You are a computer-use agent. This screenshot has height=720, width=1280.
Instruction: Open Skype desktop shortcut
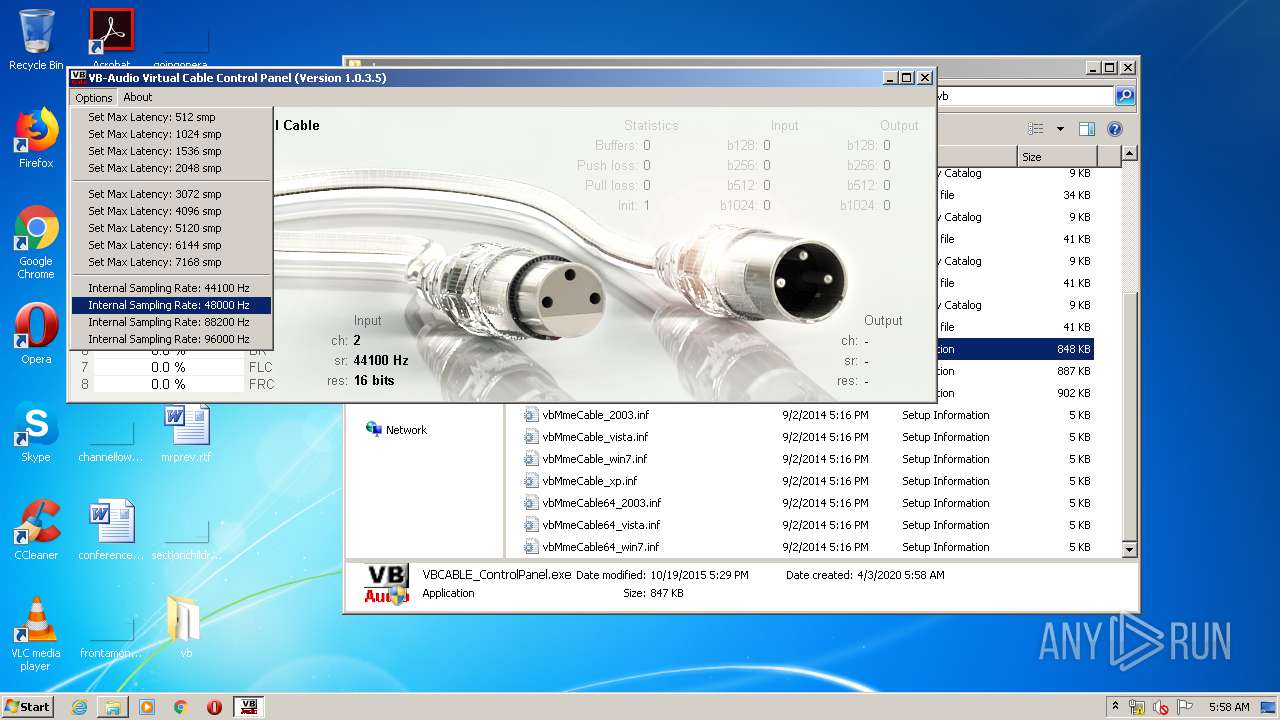(36, 432)
